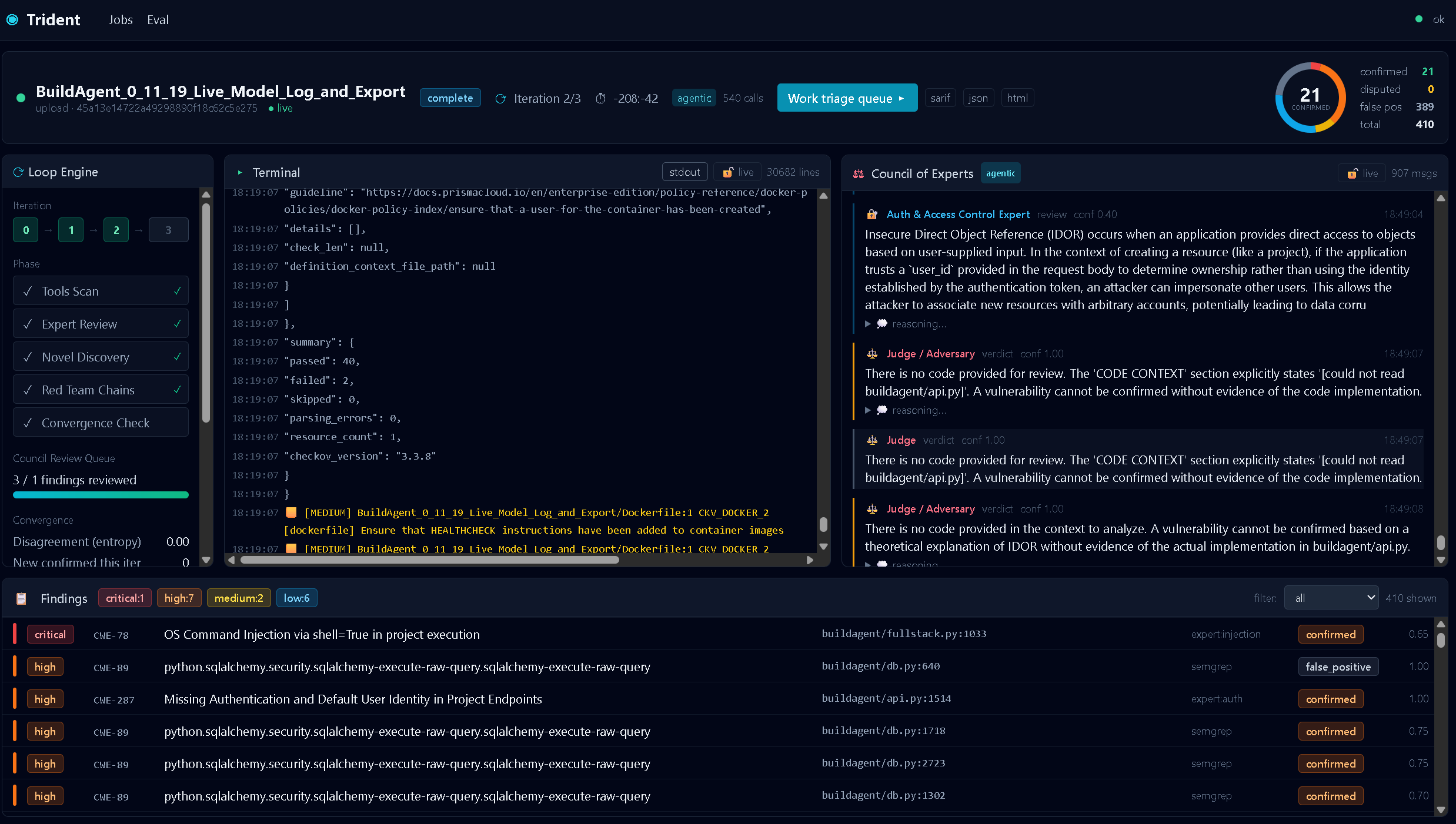Image resolution: width=1456 pixels, height=824 pixels.
Task: Select iteration 3
Action: coord(169,230)
